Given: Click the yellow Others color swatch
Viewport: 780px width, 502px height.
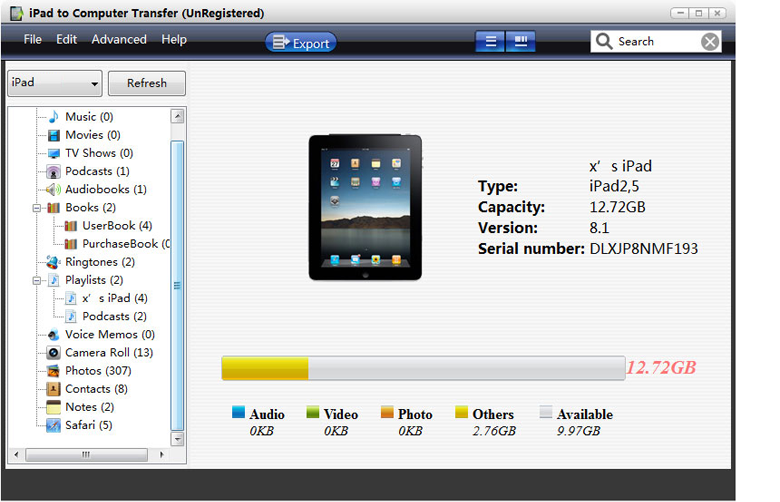Looking at the screenshot, I should 462,412.
